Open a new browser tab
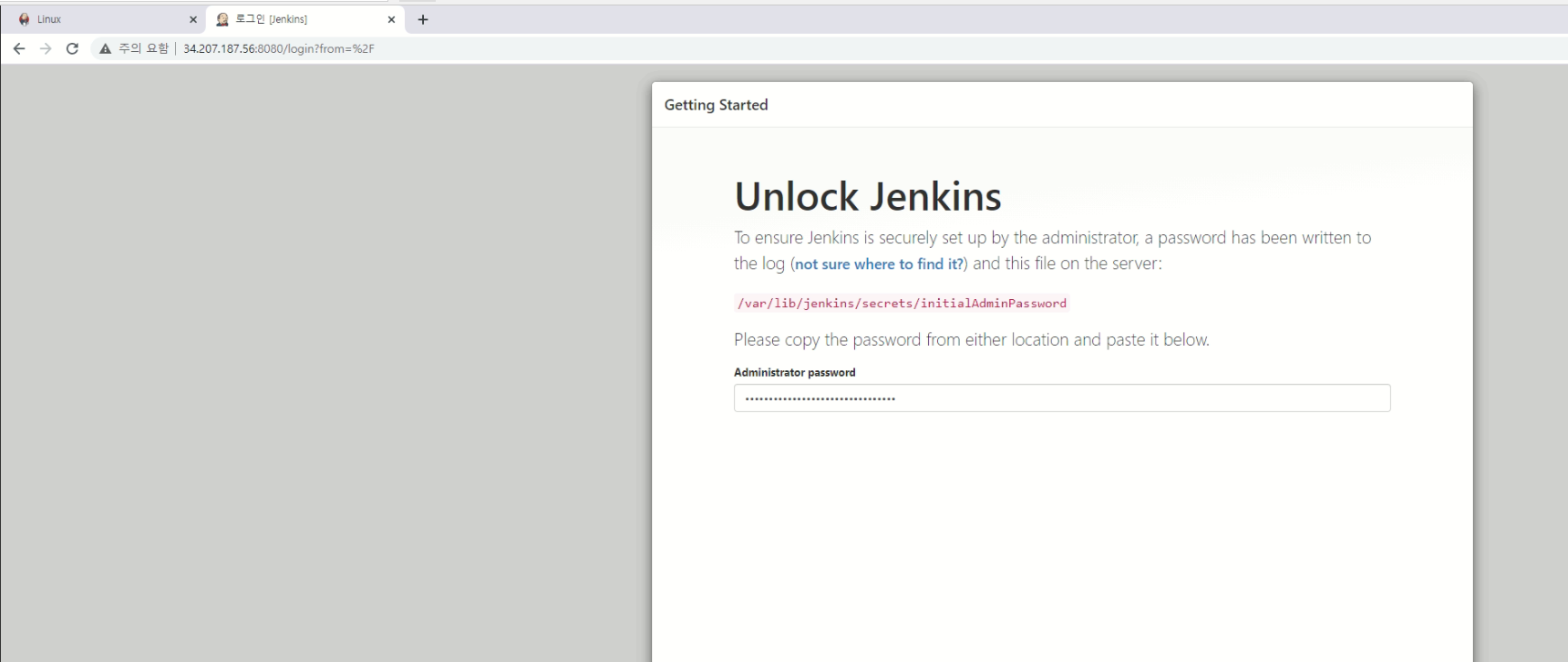 pyautogui.click(x=423, y=19)
